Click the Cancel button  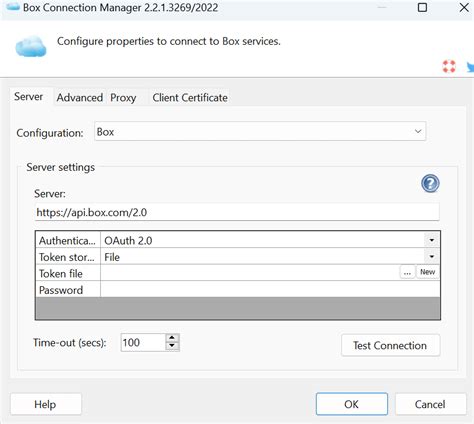click(430, 404)
